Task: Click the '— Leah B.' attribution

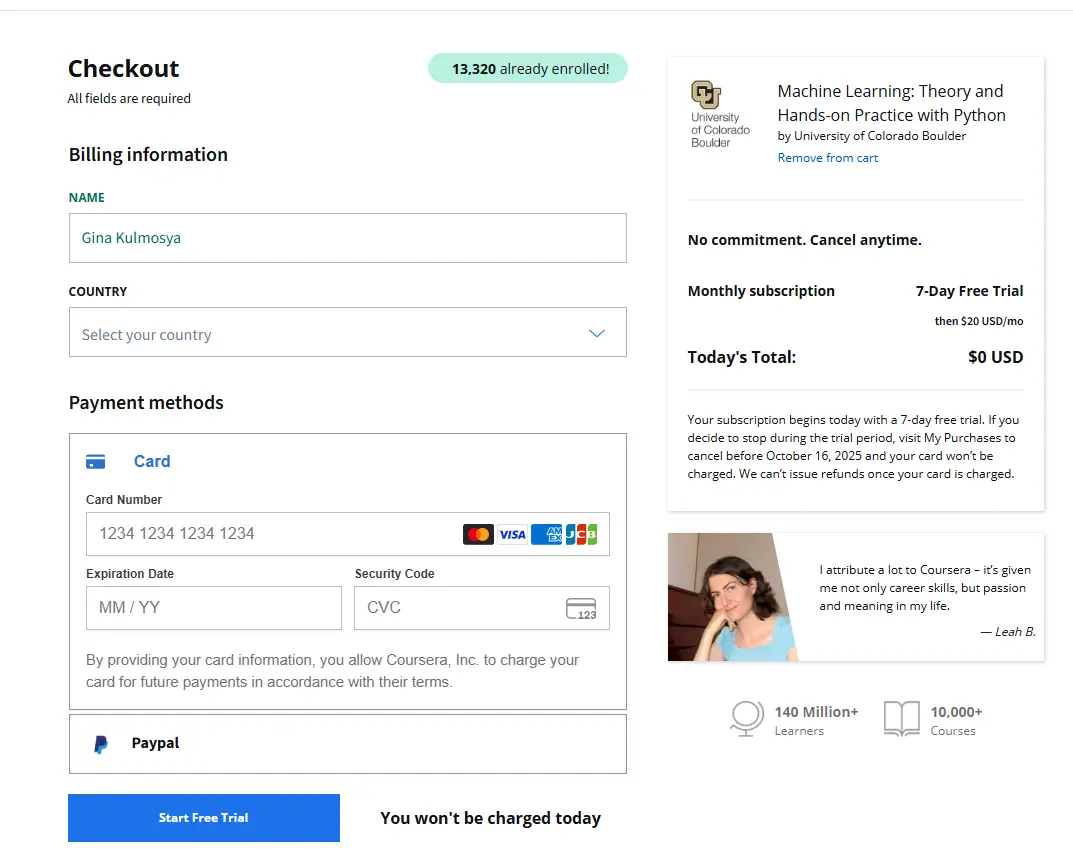Action: [x=1008, y=632]
